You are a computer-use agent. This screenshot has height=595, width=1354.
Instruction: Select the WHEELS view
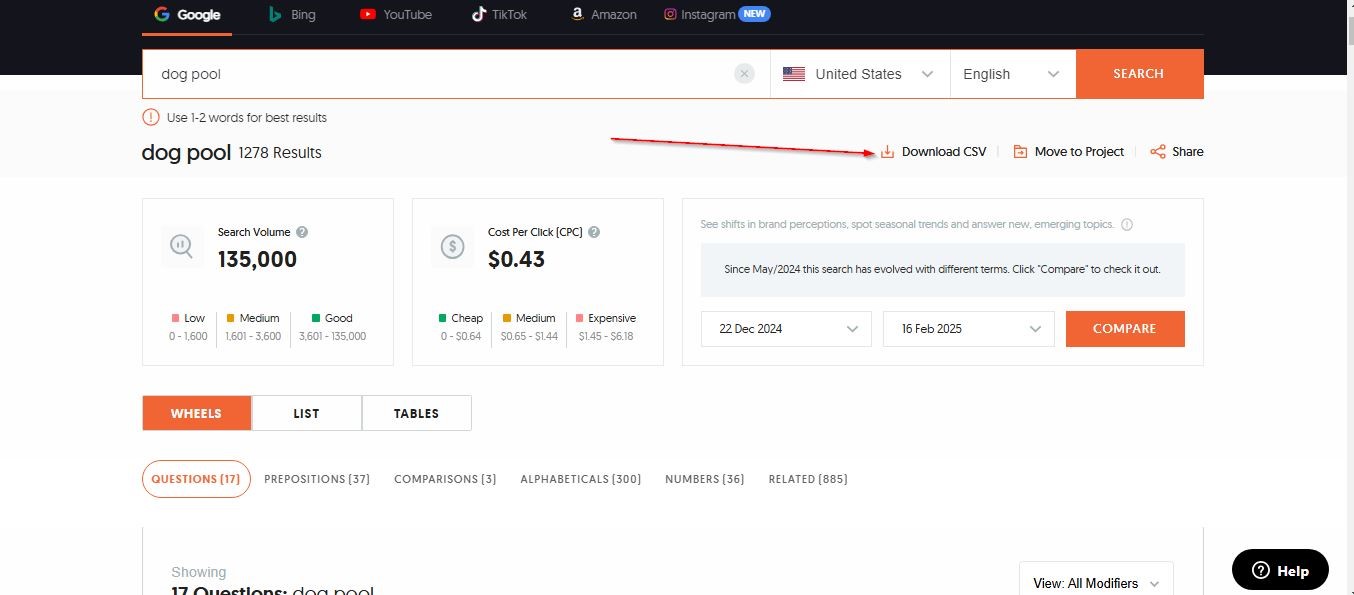pos(196,413)
